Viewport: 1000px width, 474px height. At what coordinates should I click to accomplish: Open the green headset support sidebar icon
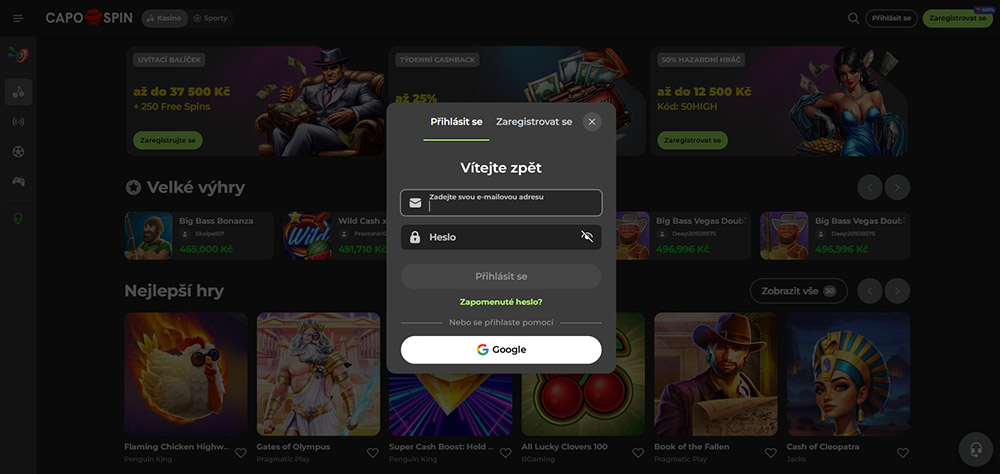click(x=18, y=218)
